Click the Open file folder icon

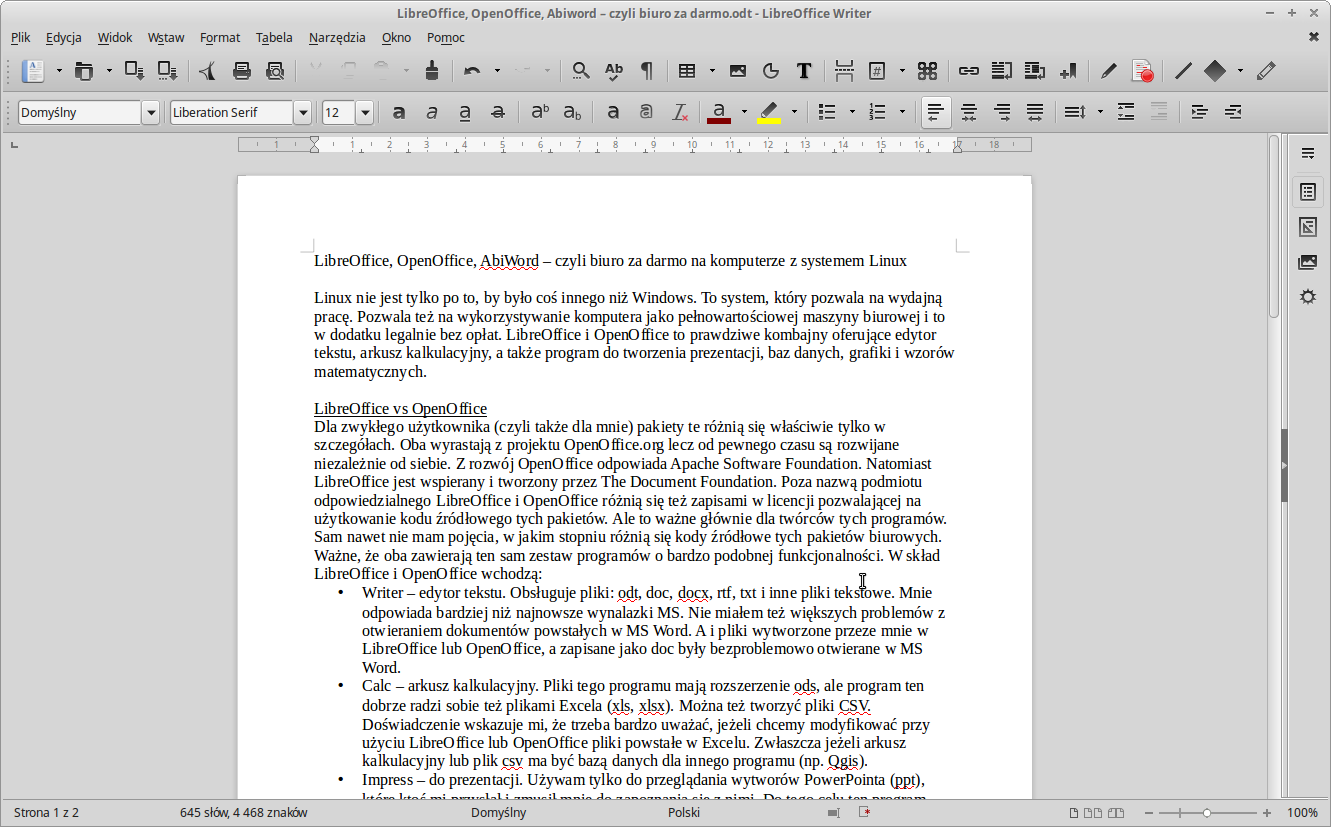[84, 71]
